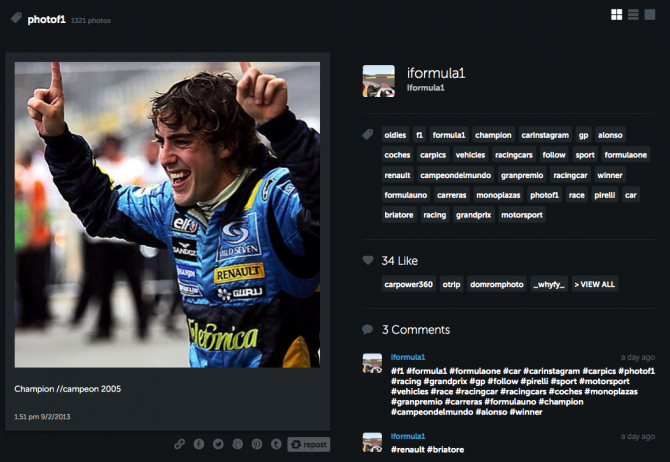Select the vehicles tag
670x462 pixels.
pos(470,155)
